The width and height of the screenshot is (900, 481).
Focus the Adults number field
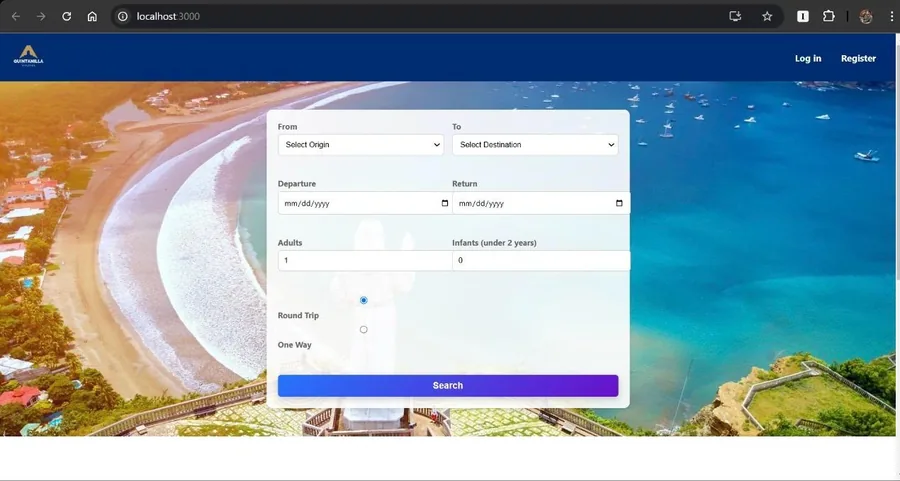click(365, 260)
